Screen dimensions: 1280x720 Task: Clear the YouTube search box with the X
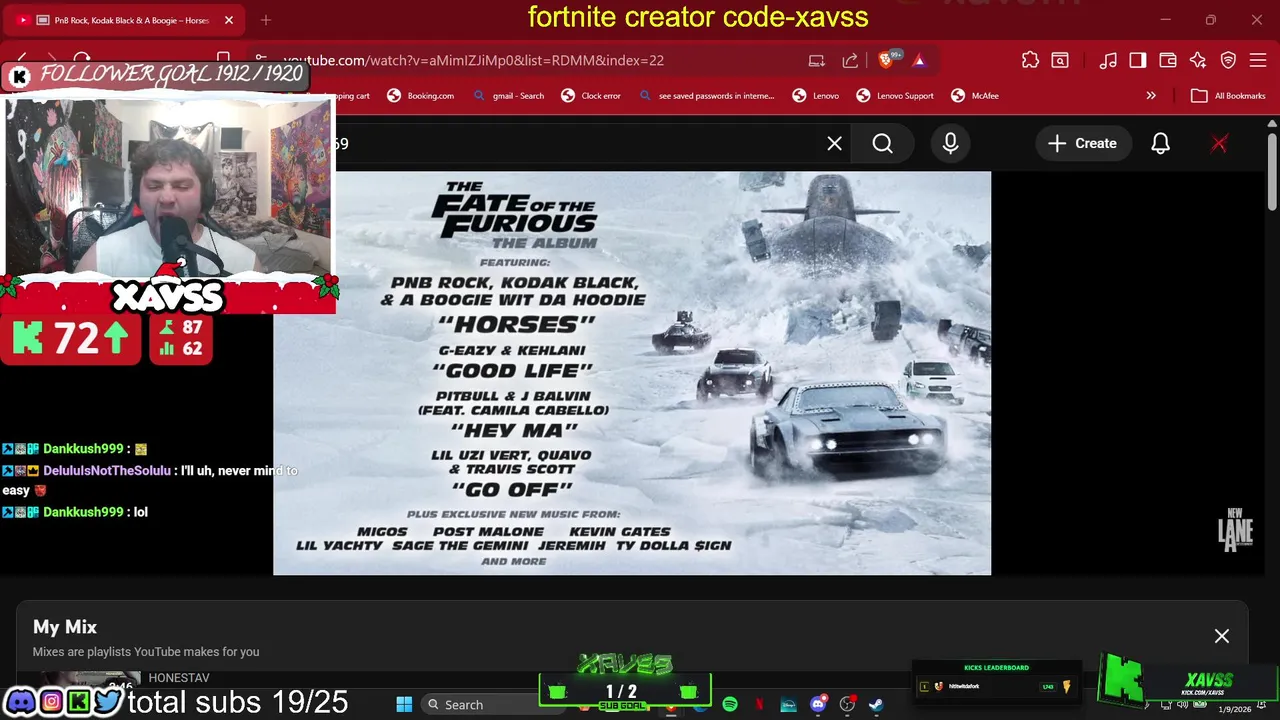point(834,143)
